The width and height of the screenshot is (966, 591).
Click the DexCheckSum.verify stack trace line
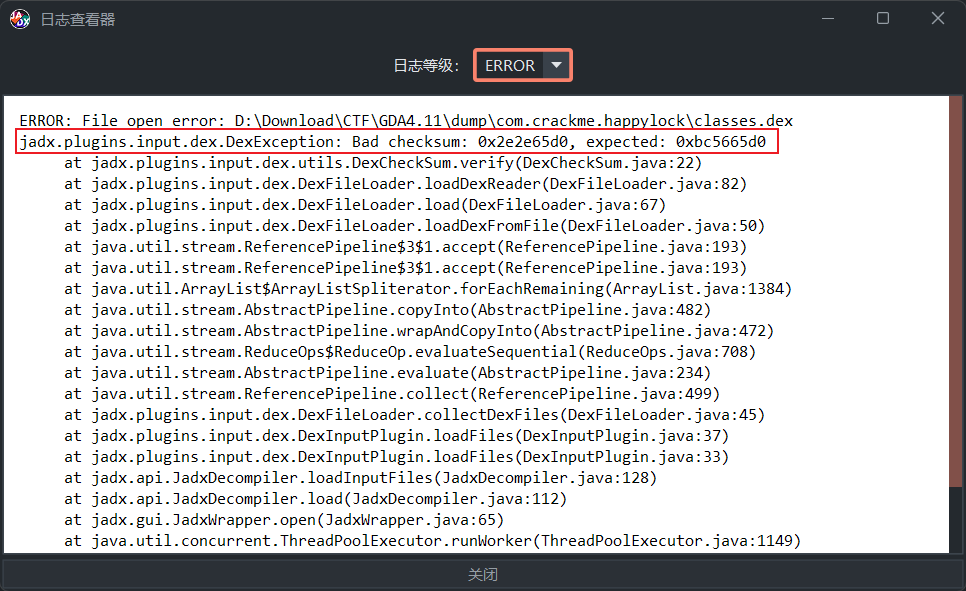[383, 163]
